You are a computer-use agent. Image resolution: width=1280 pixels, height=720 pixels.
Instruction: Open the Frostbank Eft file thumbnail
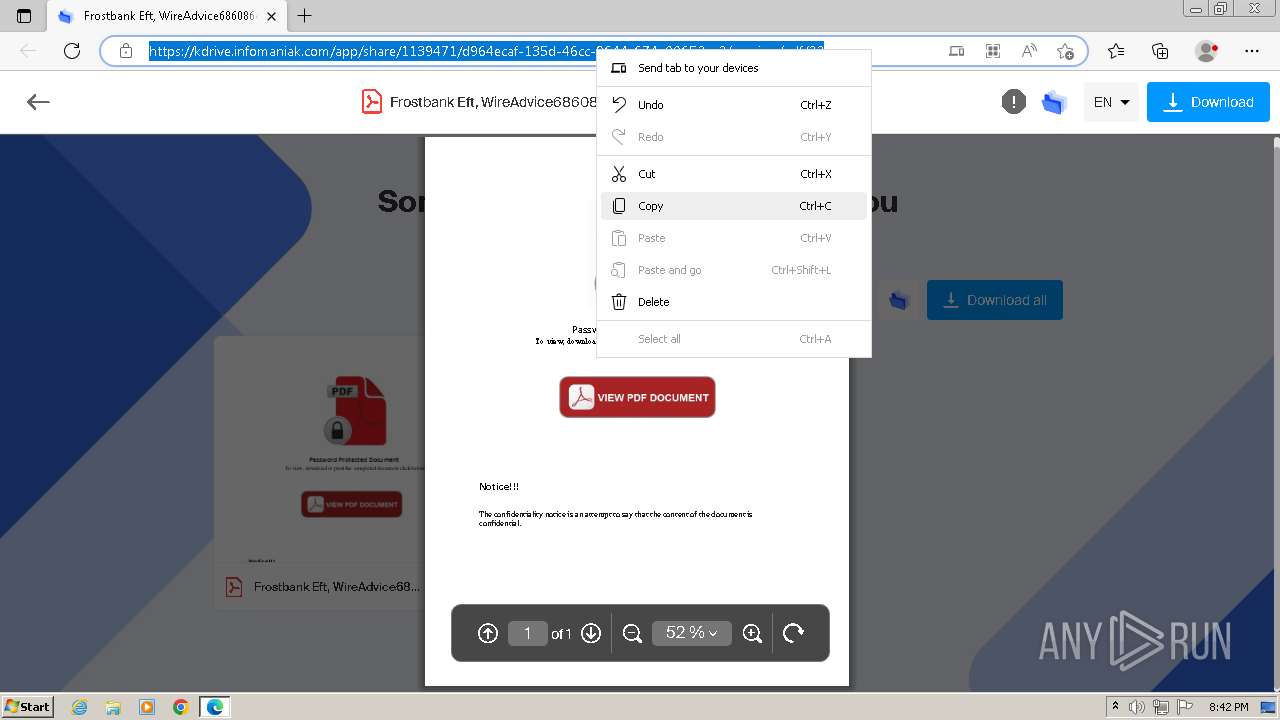pos(319,450)
